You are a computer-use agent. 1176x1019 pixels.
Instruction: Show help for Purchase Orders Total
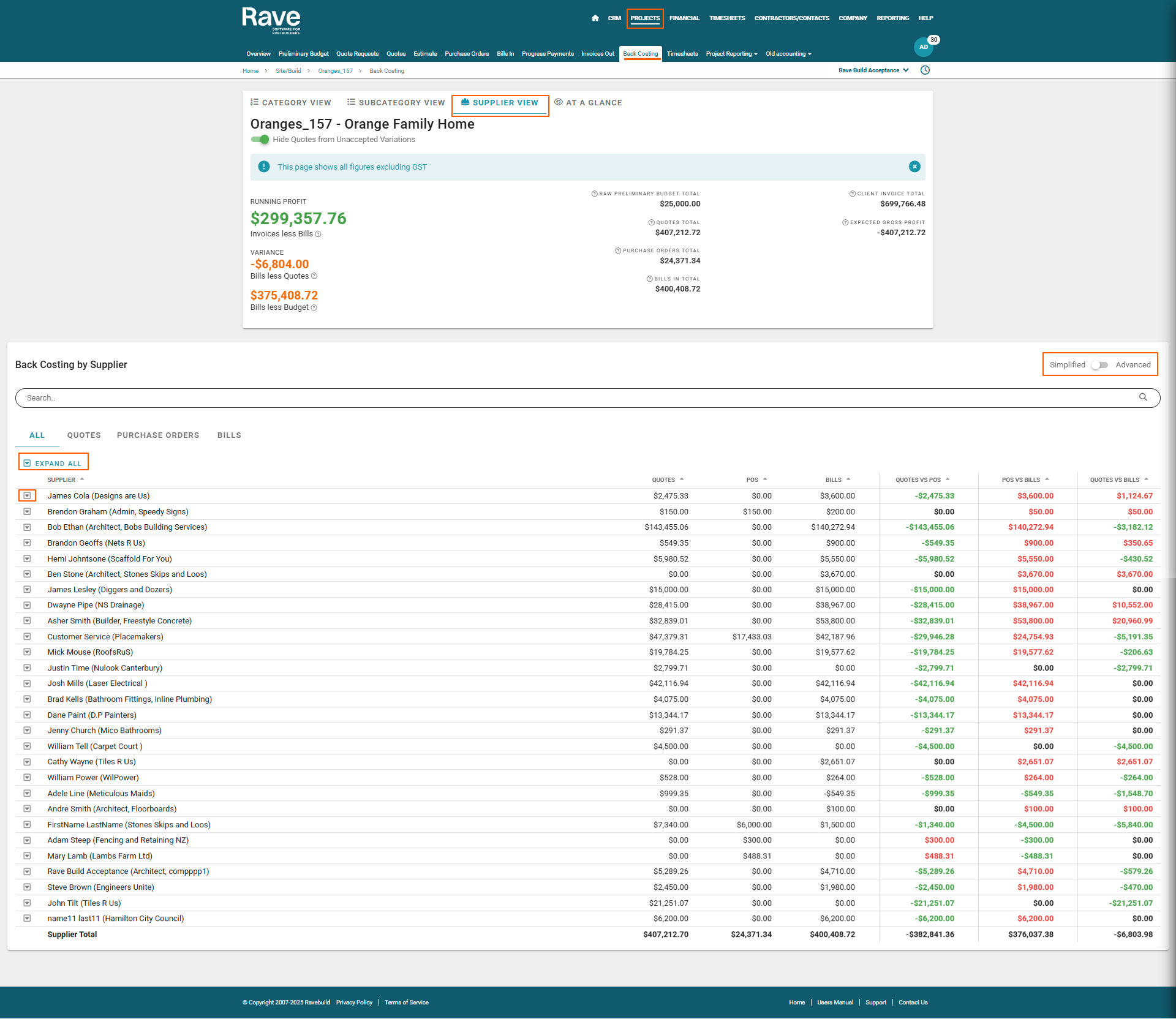tap(618, 250)
